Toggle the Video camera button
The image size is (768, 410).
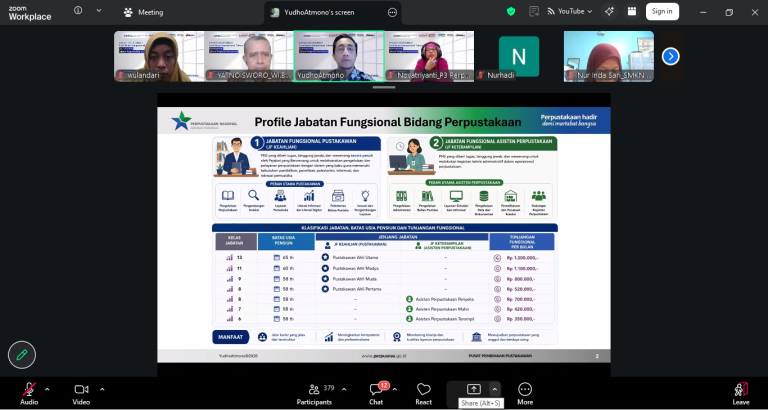(x=81, y=394)
